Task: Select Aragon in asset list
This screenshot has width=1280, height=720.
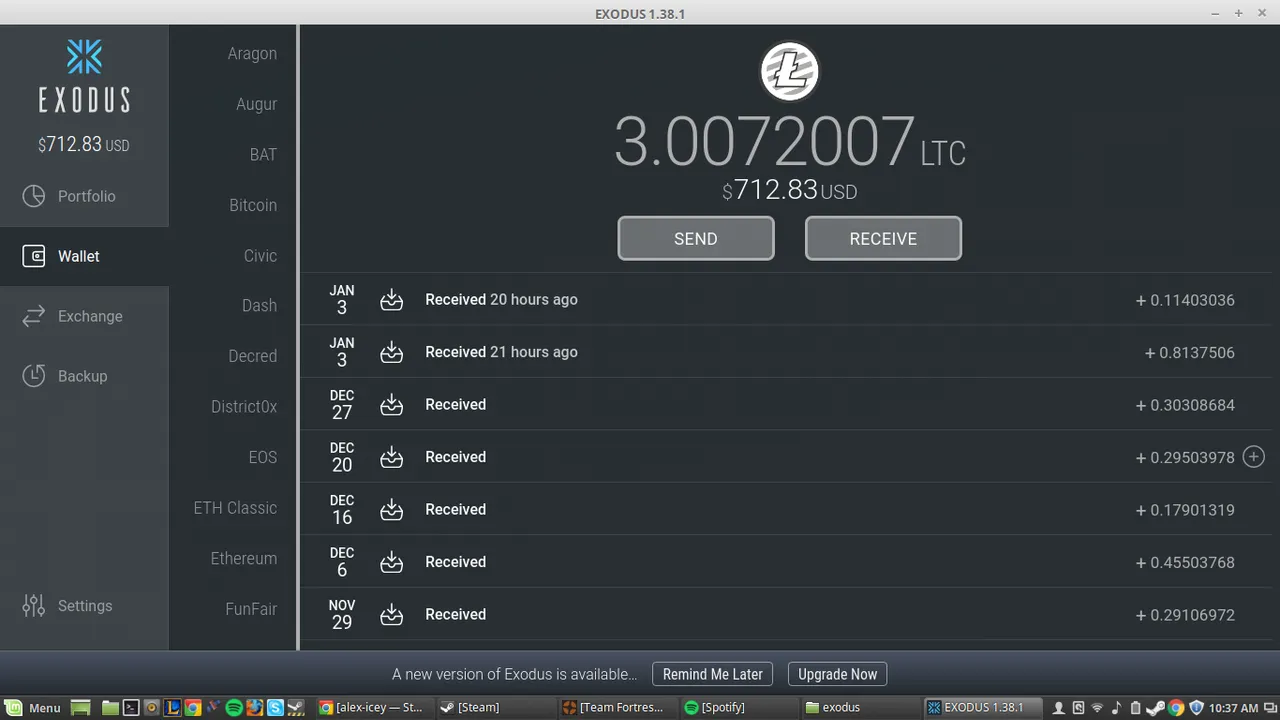Action: pyautogui.click(x=252, y=54)
